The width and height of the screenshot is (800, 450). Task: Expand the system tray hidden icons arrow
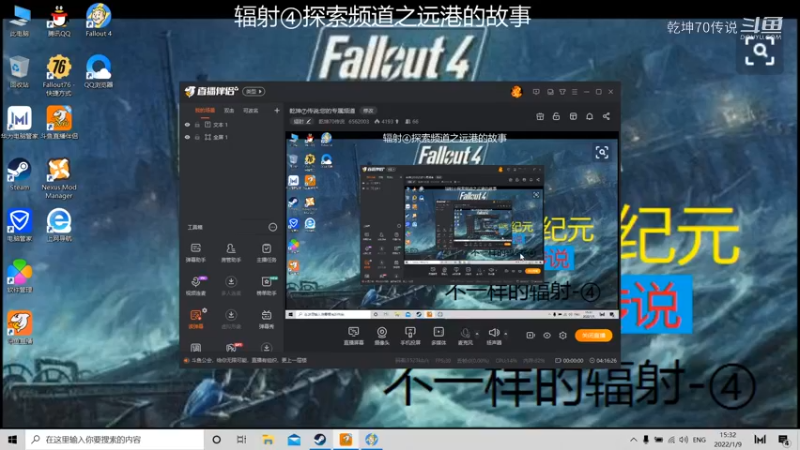tap(633, 439)
